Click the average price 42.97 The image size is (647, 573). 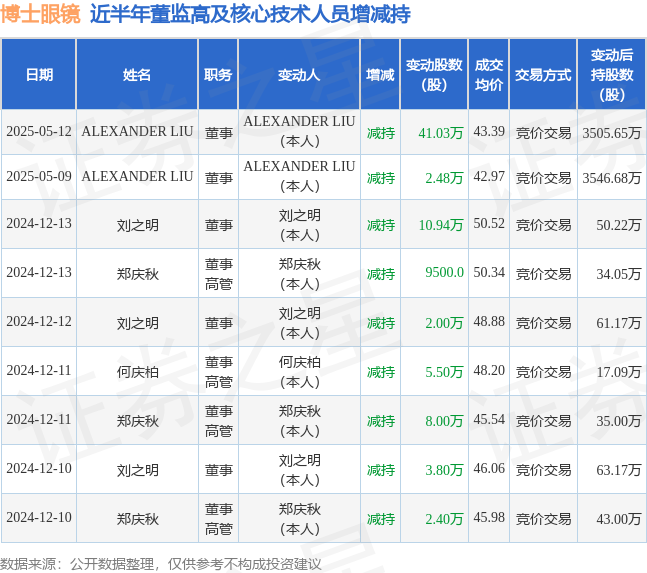(x=489, y=177)
